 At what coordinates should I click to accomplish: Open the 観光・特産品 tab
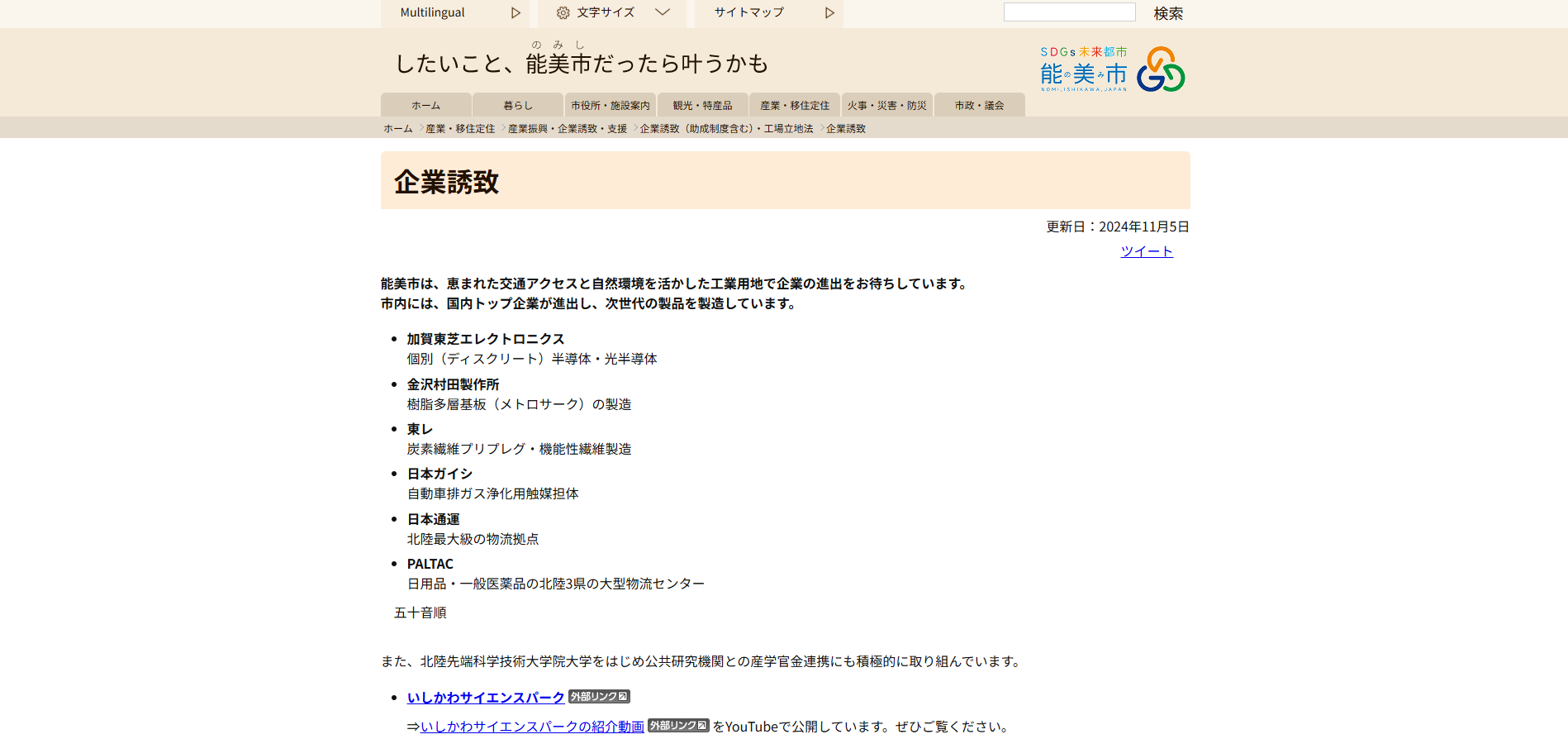pyautogui.click(x=703, y=105)
